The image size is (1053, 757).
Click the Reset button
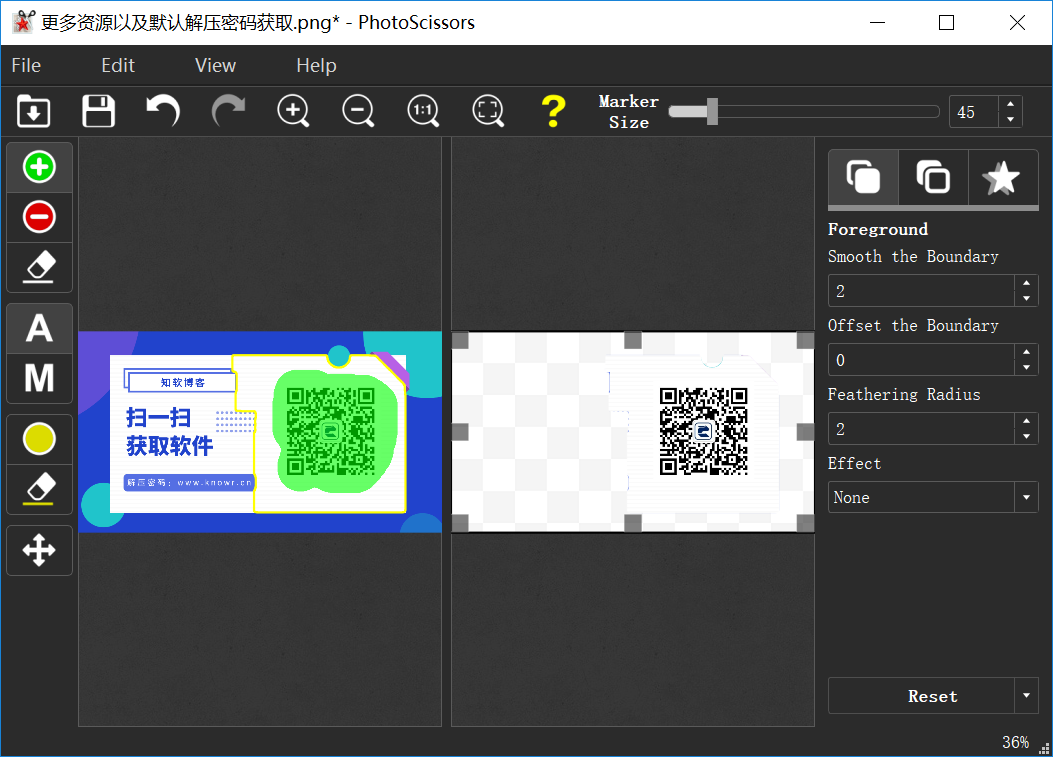pyautogui.click(x=921, y=696)
